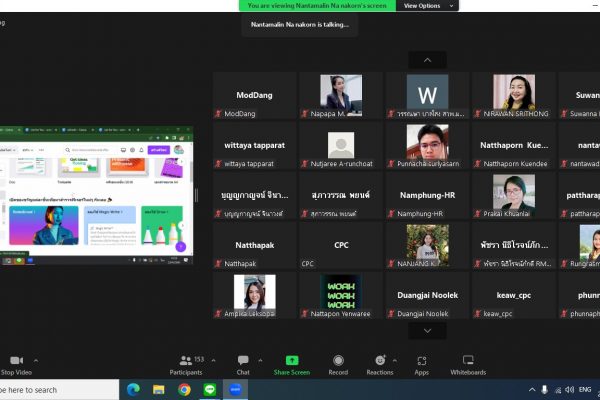The height and width of the screenshot is (400, 600).
Task: Select the keaw_cpc participant tile
Action: (x=514, y=296)
